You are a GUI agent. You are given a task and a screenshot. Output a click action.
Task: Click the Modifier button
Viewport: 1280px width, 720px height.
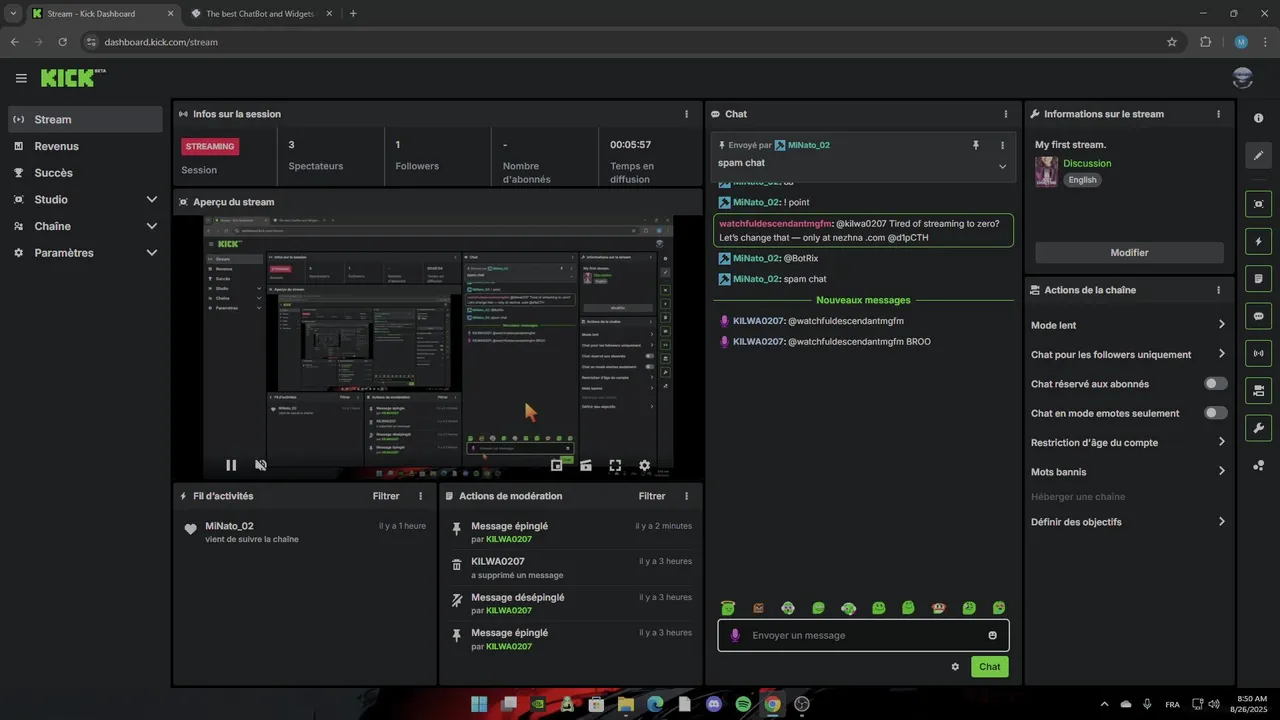tap(1129, 253)
